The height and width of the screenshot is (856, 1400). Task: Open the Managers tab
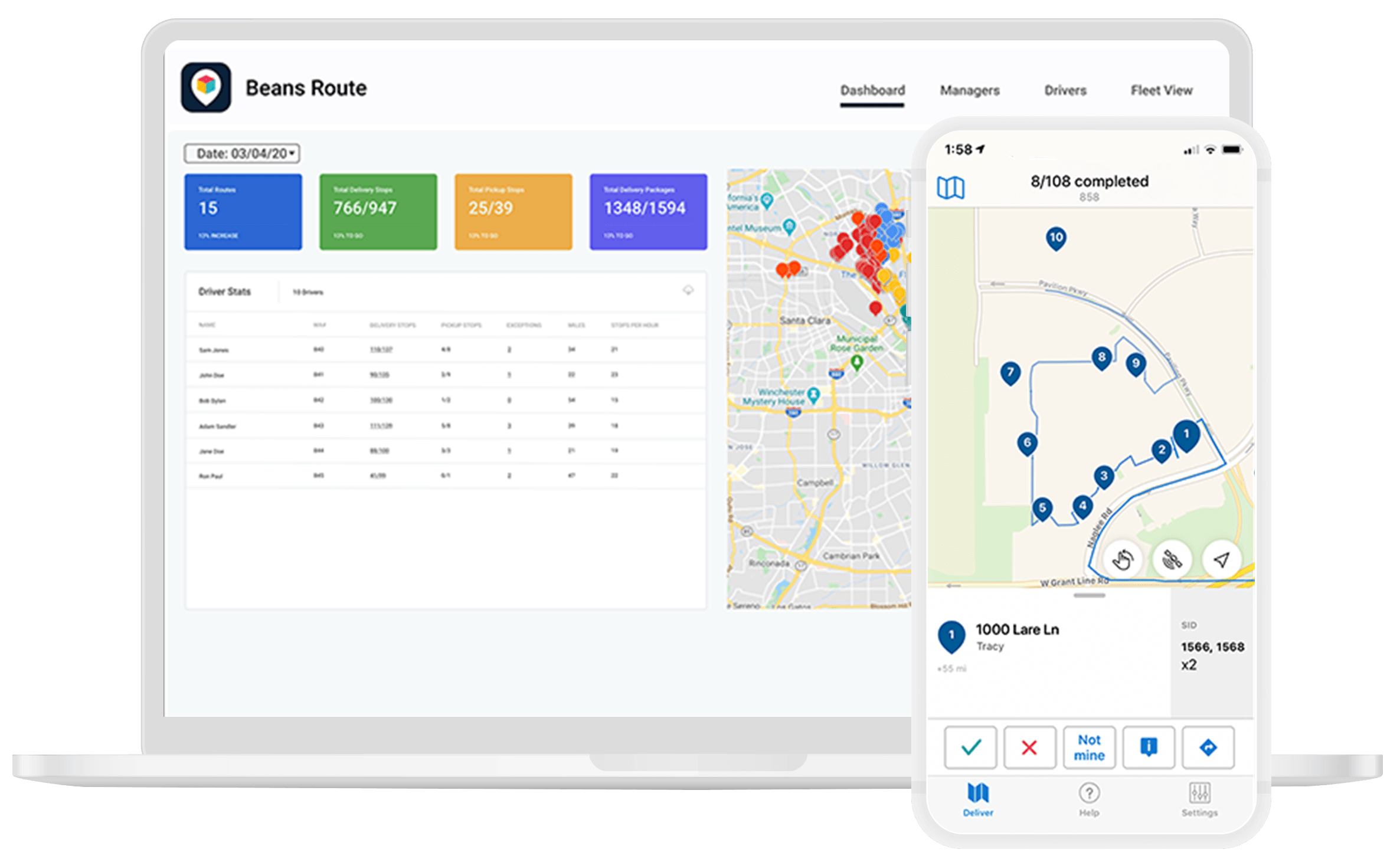969,91
